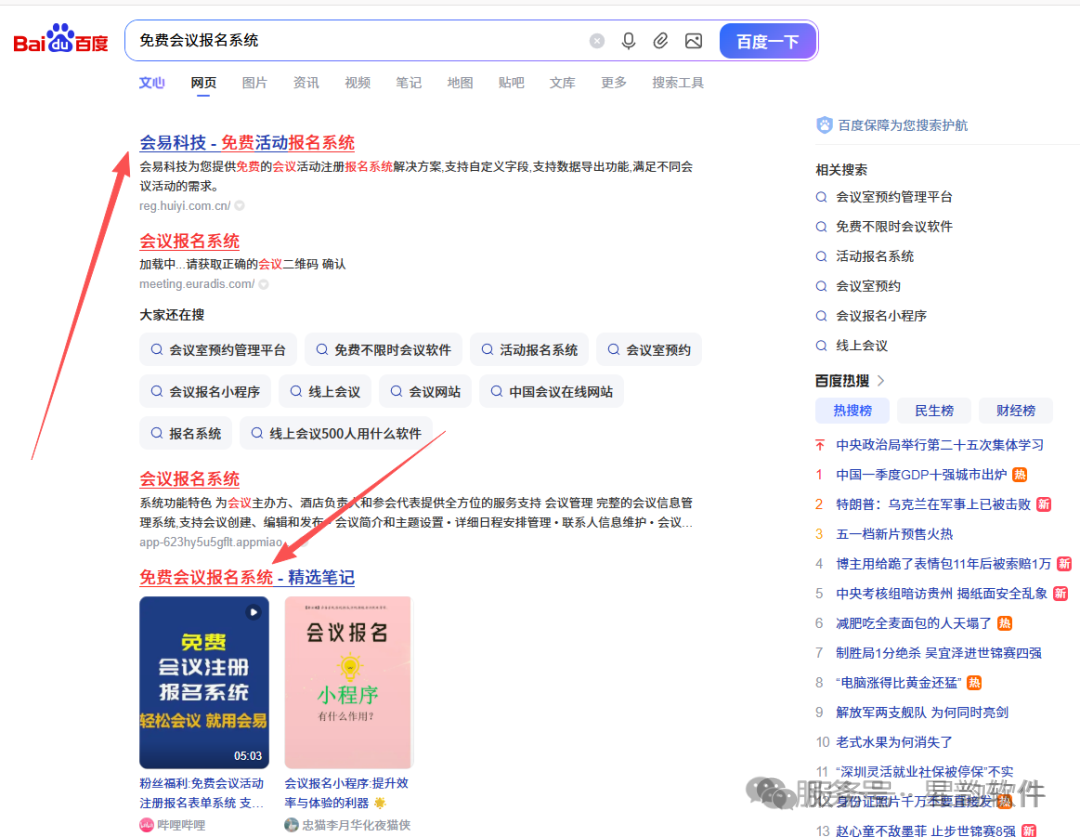1080x837 pixels.
Task: Search suggestion chip 会议室预约管理平台
Action: (x=218, y=350)
